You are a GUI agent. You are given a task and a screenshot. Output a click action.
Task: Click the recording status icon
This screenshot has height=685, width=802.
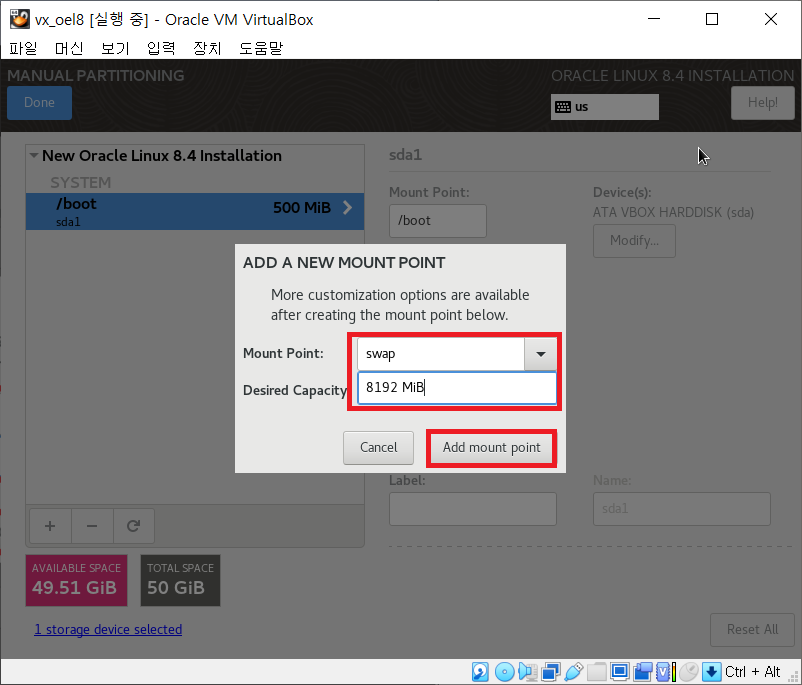click(643, 671)
